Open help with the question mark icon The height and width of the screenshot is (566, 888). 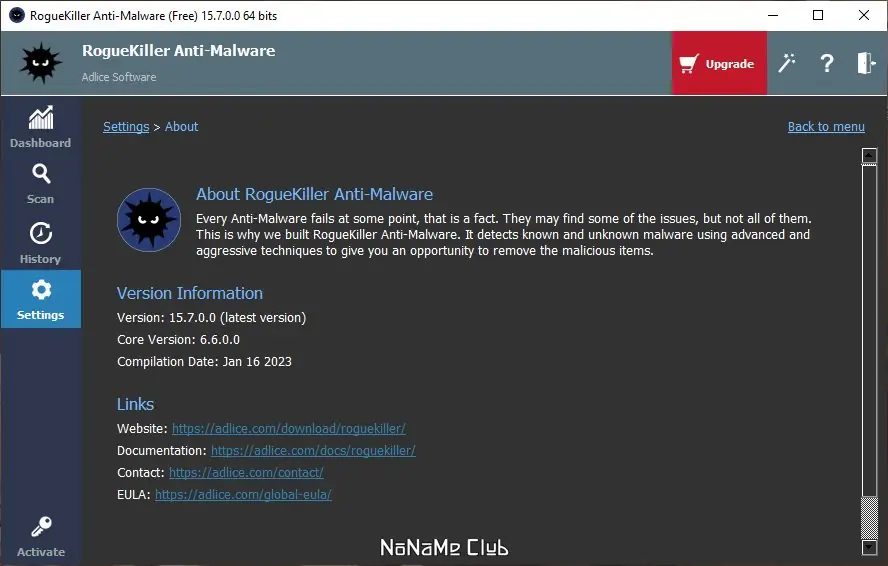[x=827, y=63]
